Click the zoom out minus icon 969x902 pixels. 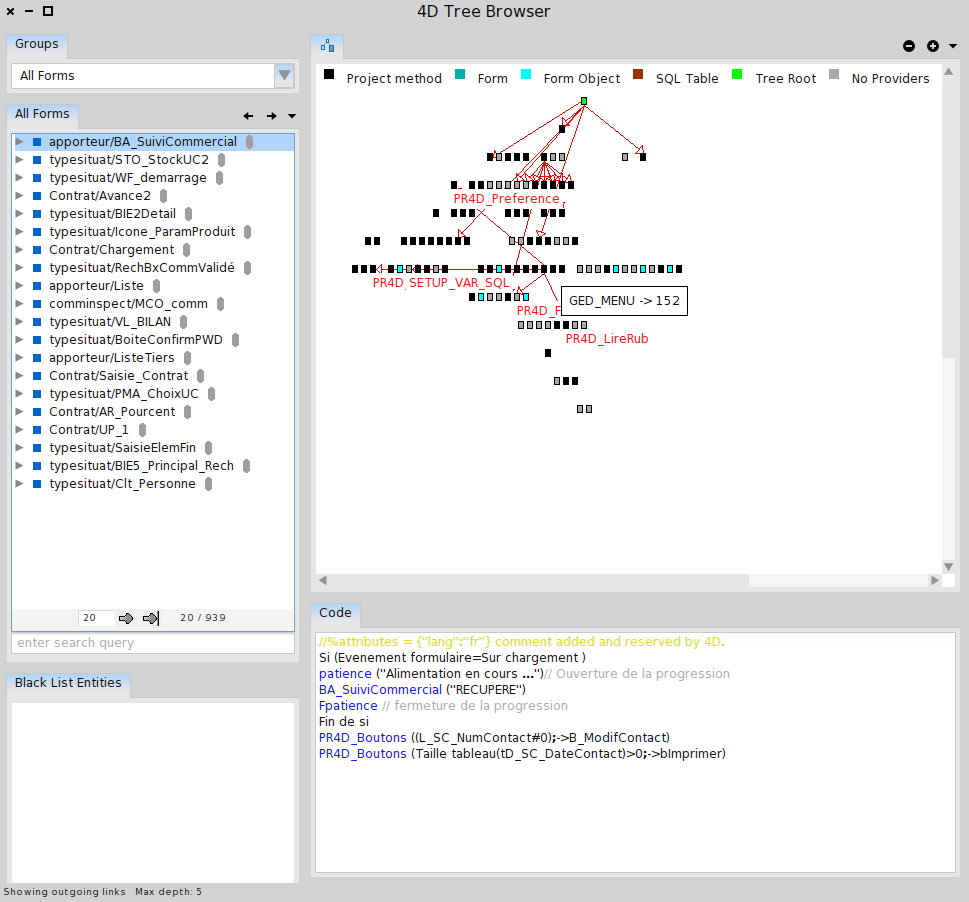click(909, 46)
